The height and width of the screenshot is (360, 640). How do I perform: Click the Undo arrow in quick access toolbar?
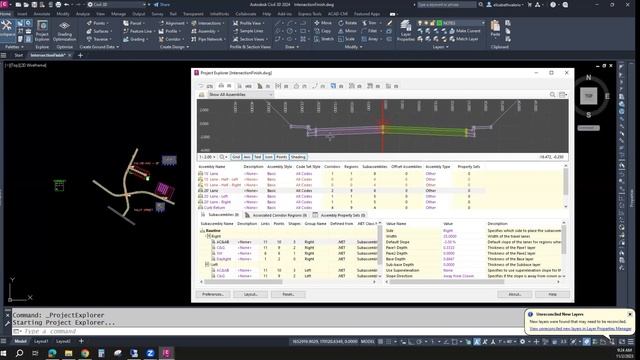67,4
